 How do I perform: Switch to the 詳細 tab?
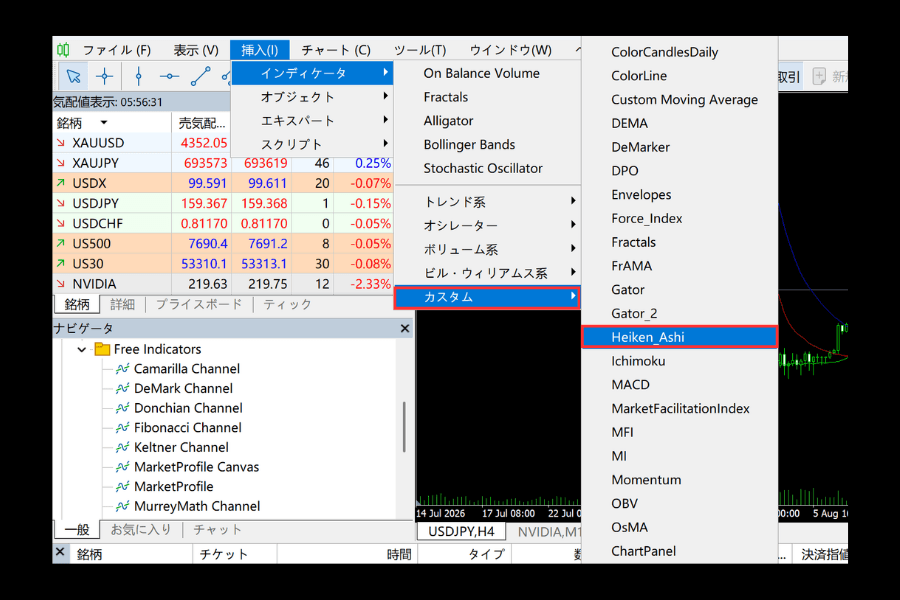122,304
